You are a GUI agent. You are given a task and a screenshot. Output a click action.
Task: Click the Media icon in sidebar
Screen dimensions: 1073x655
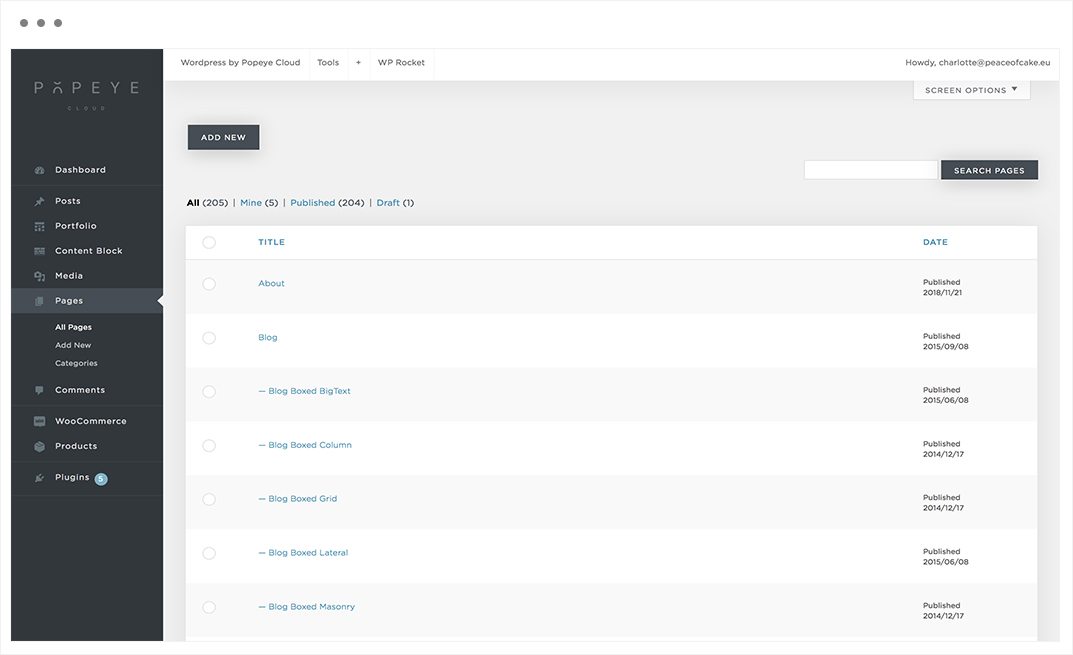coord(39,276)
